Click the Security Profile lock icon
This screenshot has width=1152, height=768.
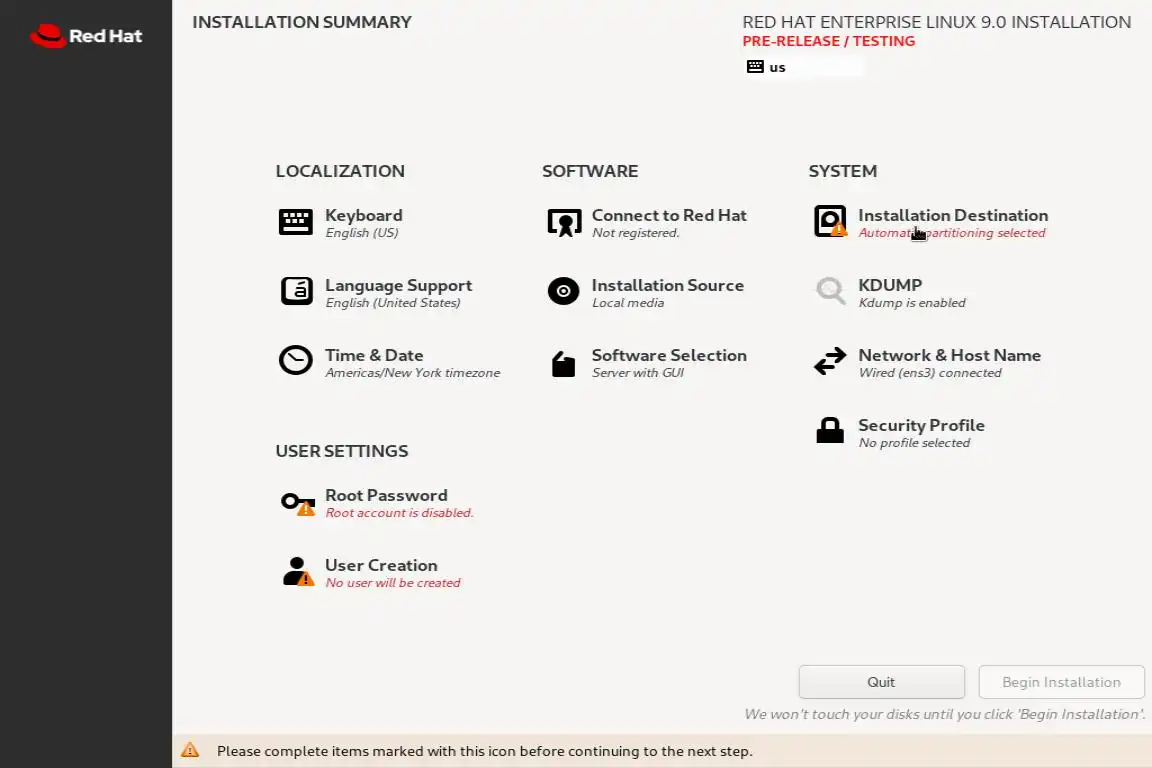point(830,430)
